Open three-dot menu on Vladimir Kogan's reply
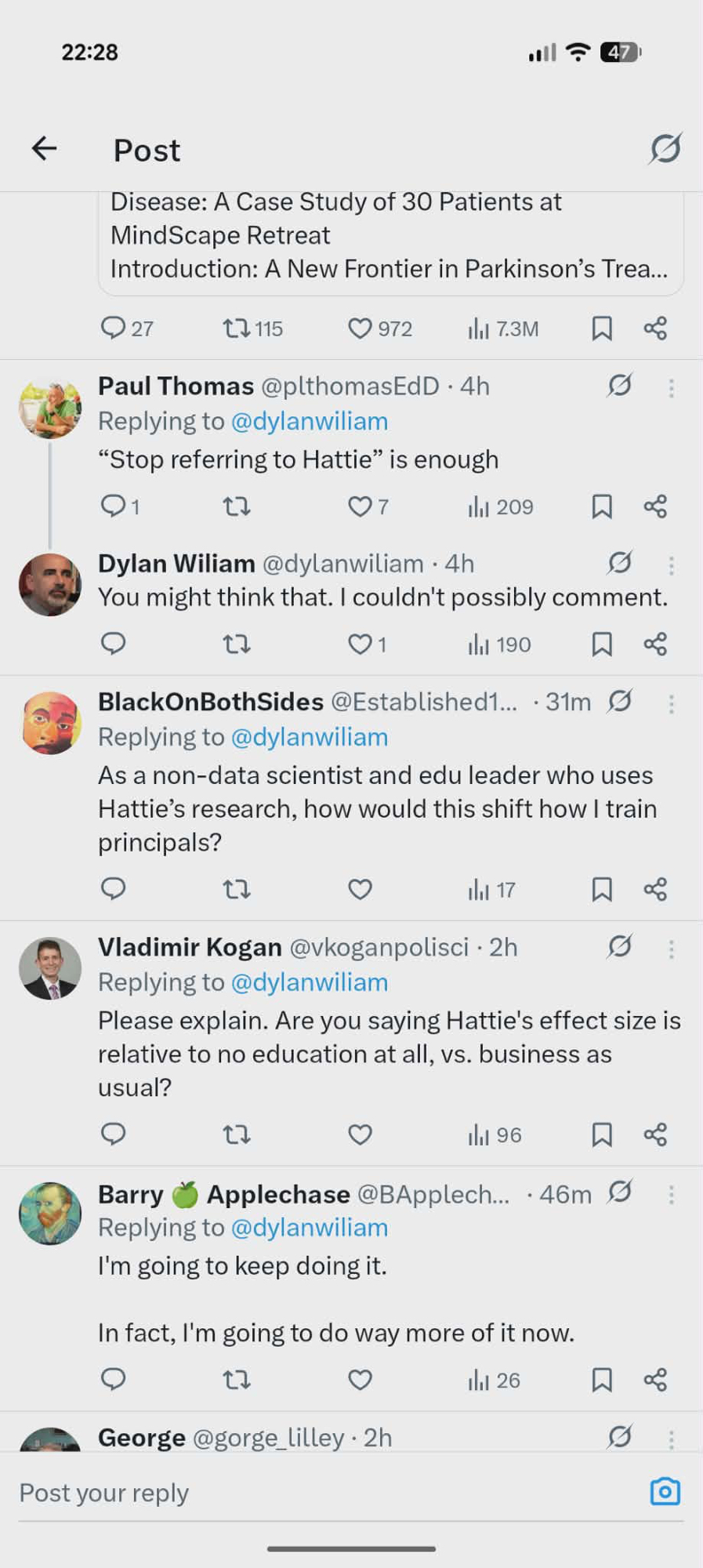This screenshot has height=1568, width=703. tap(671, 949)
